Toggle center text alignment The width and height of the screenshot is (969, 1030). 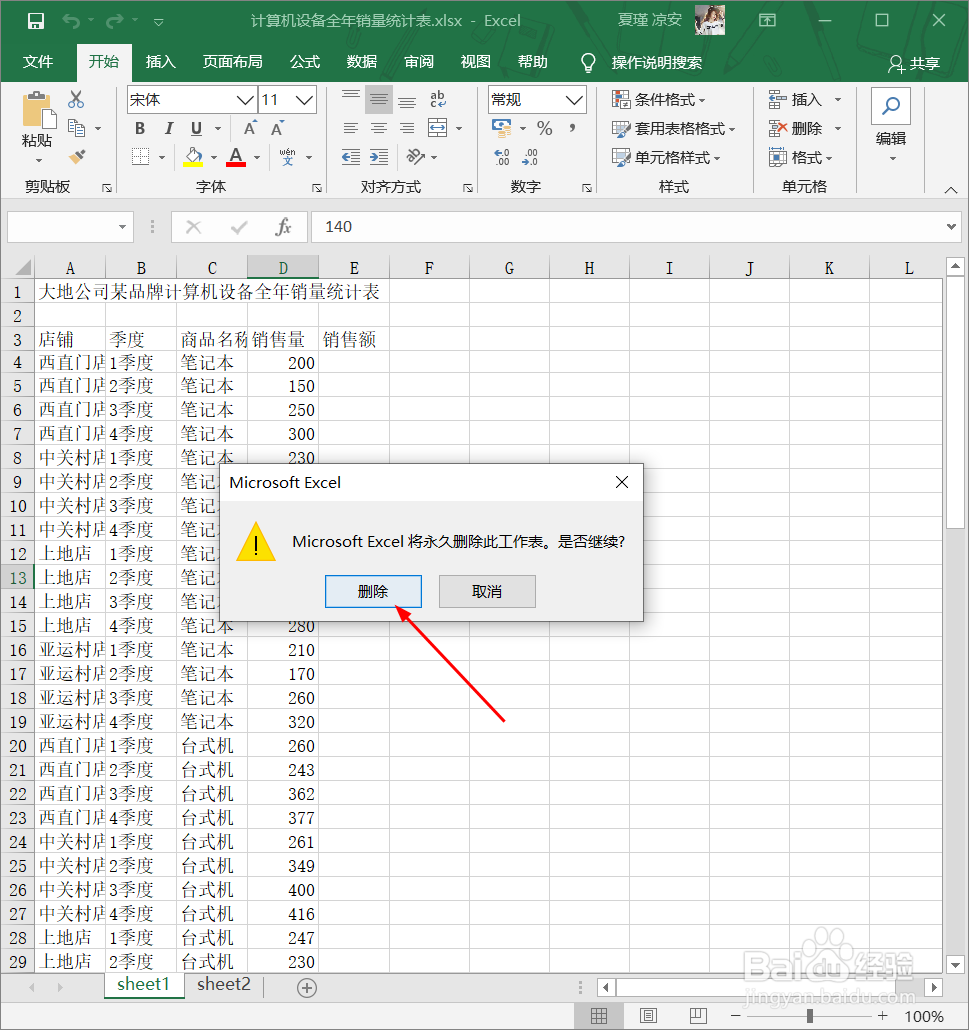379,128
